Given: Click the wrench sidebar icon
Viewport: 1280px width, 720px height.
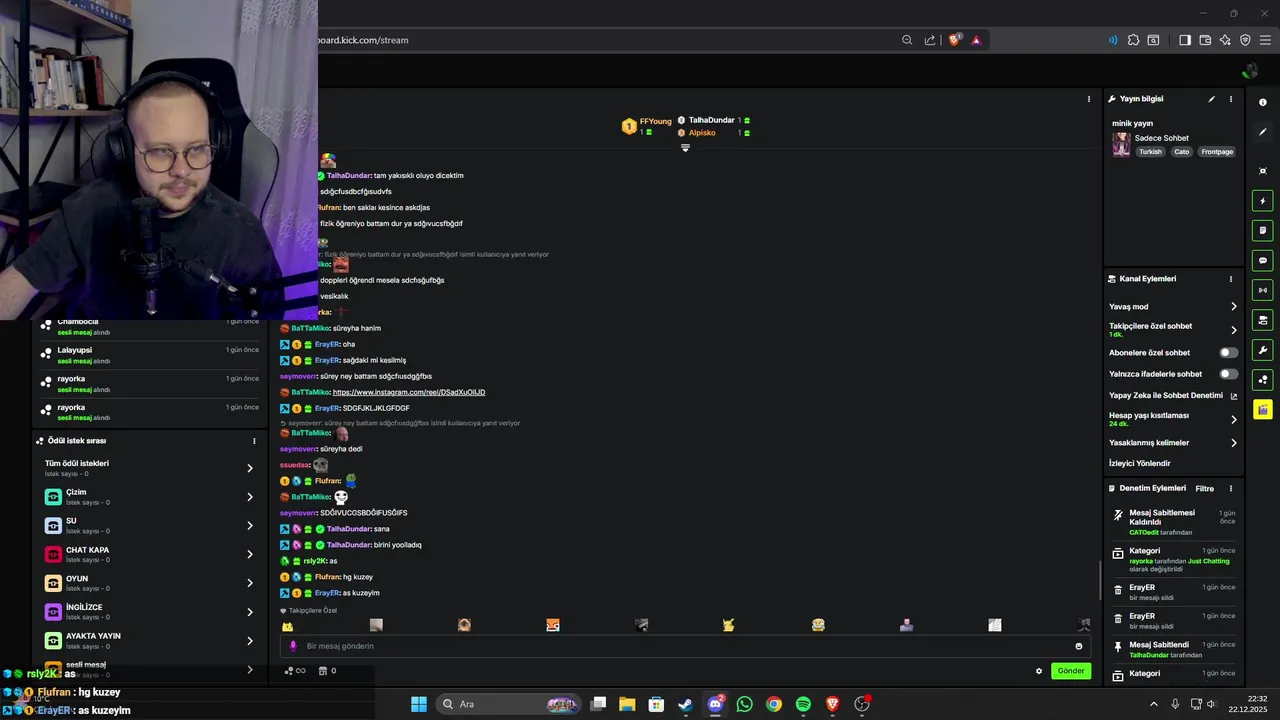Looking at the screenshot, I should [1263, 350].
